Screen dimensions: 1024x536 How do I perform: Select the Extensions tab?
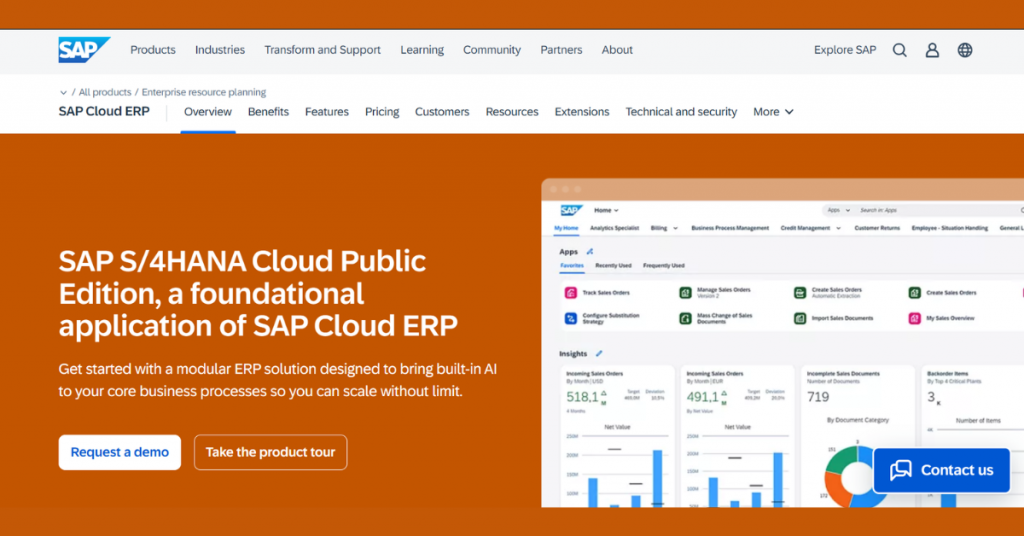[x=582, y=112]
